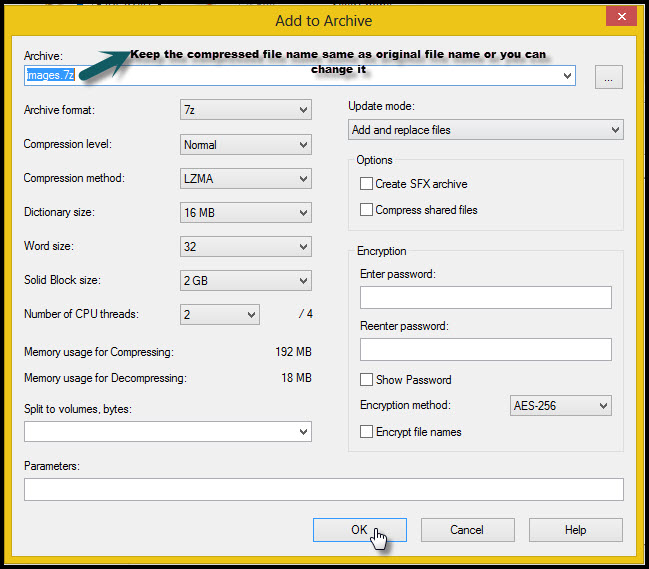Open the Word size dropdown
The height and width of the screenshot is (569, 649).
[246, 246]
